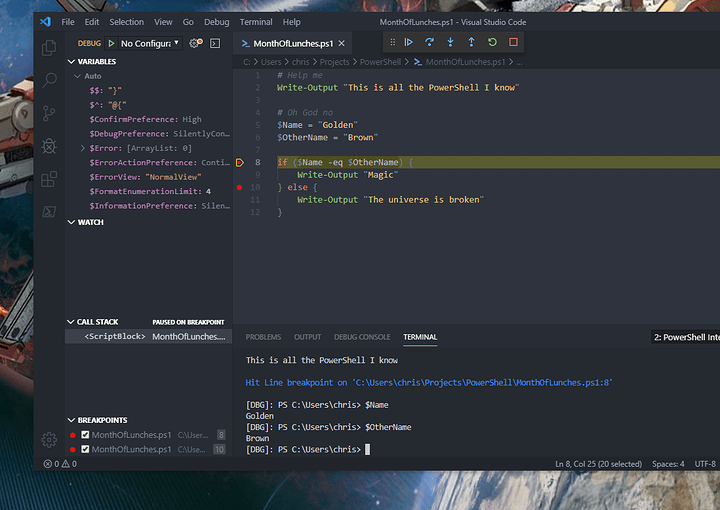Open the Selection menu
The width and height of the screenshot is (720, 510).
click(x=126, y=22)
